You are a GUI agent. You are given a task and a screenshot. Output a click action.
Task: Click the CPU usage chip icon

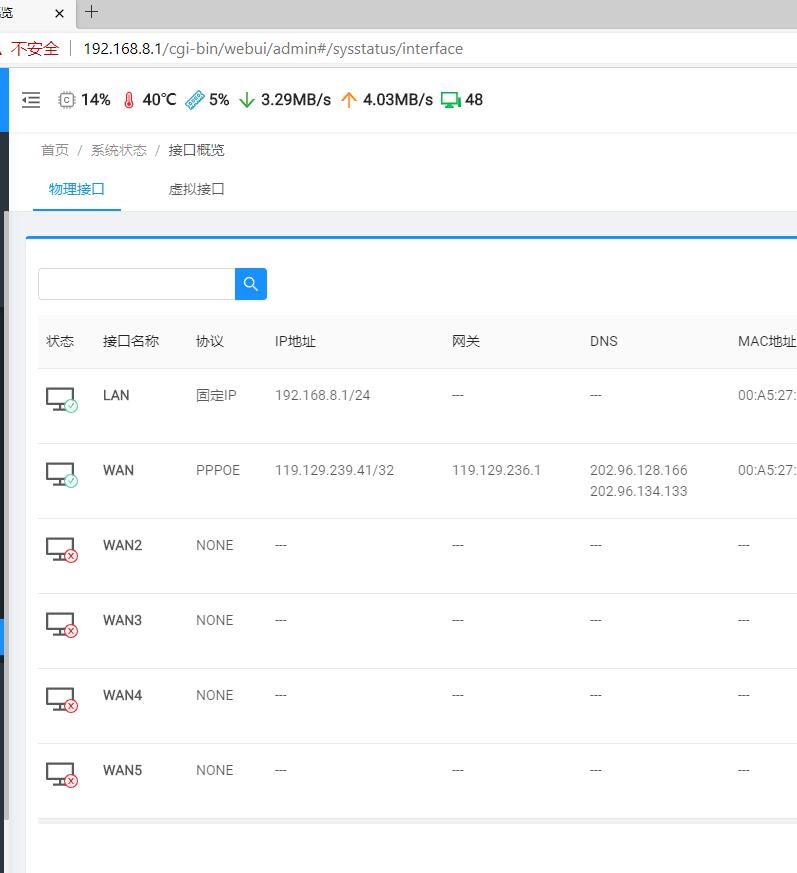67,100
